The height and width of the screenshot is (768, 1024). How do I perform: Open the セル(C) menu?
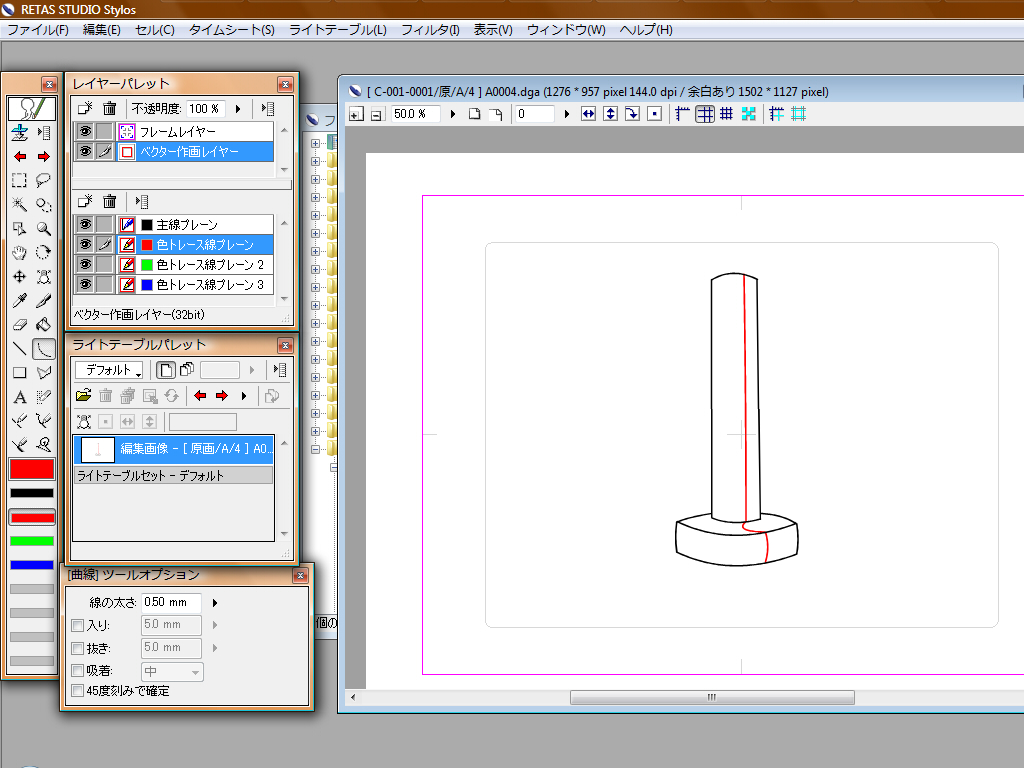tap(155, 30)
